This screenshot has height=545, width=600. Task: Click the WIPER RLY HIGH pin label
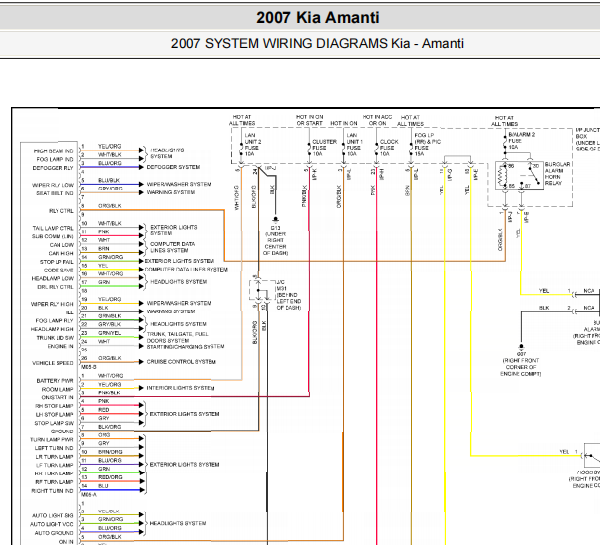(52, 304)
